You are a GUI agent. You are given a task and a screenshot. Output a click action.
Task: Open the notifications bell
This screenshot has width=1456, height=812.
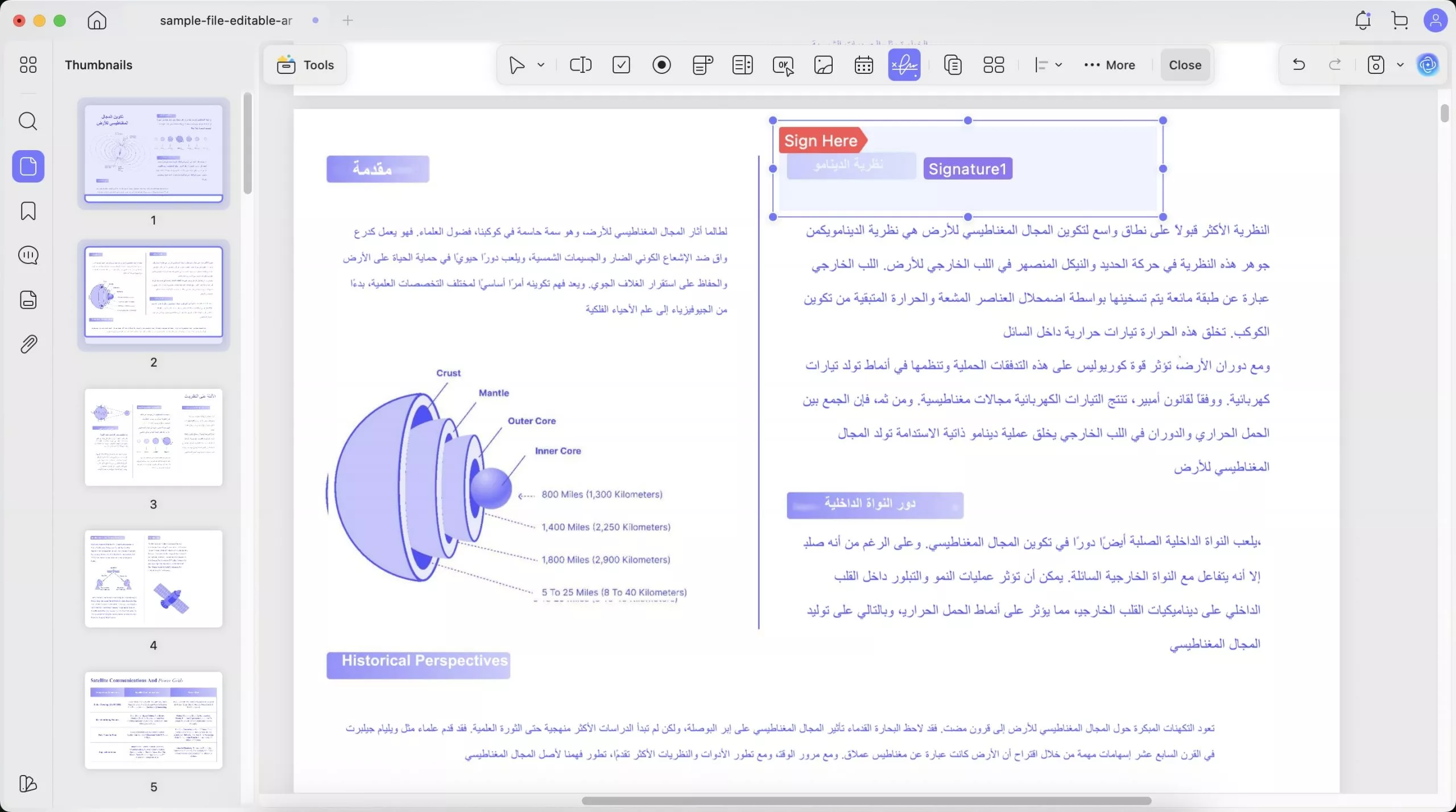click(x=1363, y=20)
